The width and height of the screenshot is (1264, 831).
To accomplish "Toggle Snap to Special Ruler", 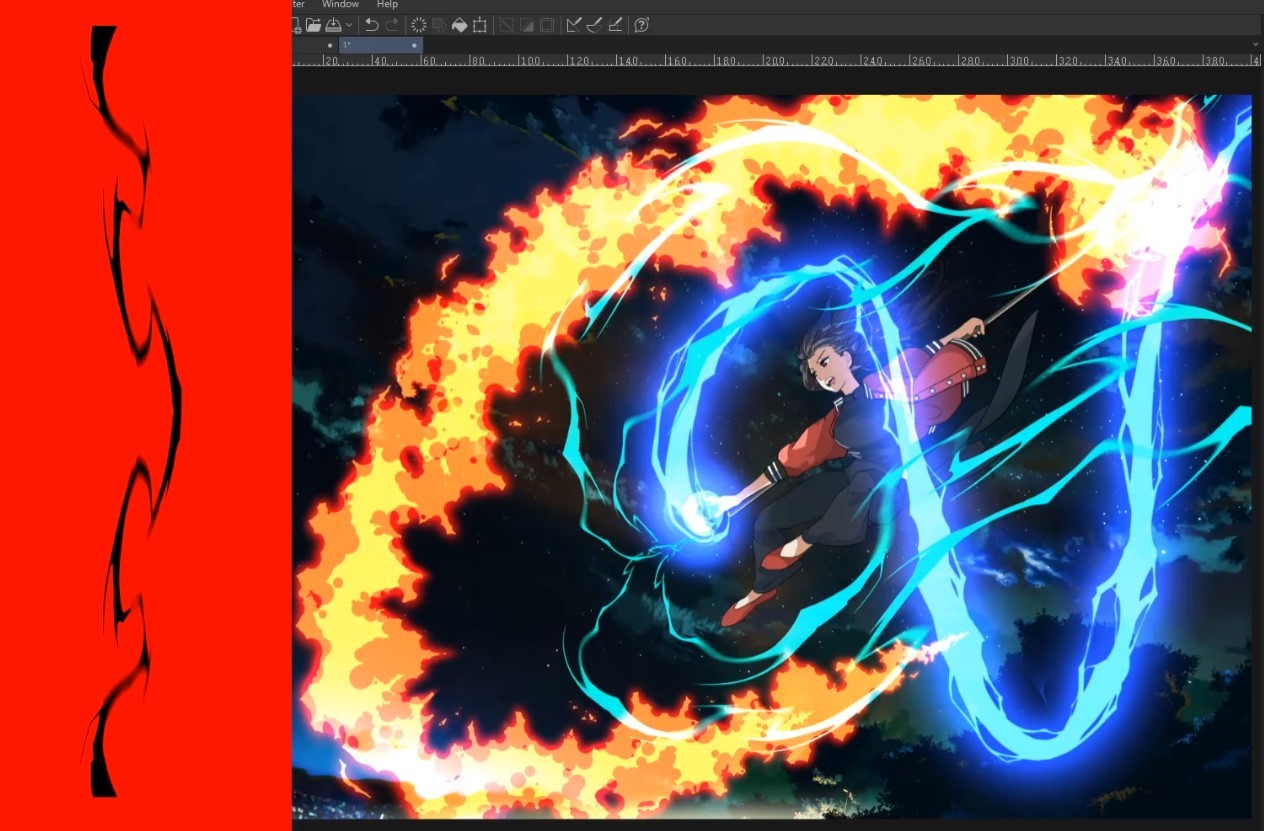I will tap(595, 25).
